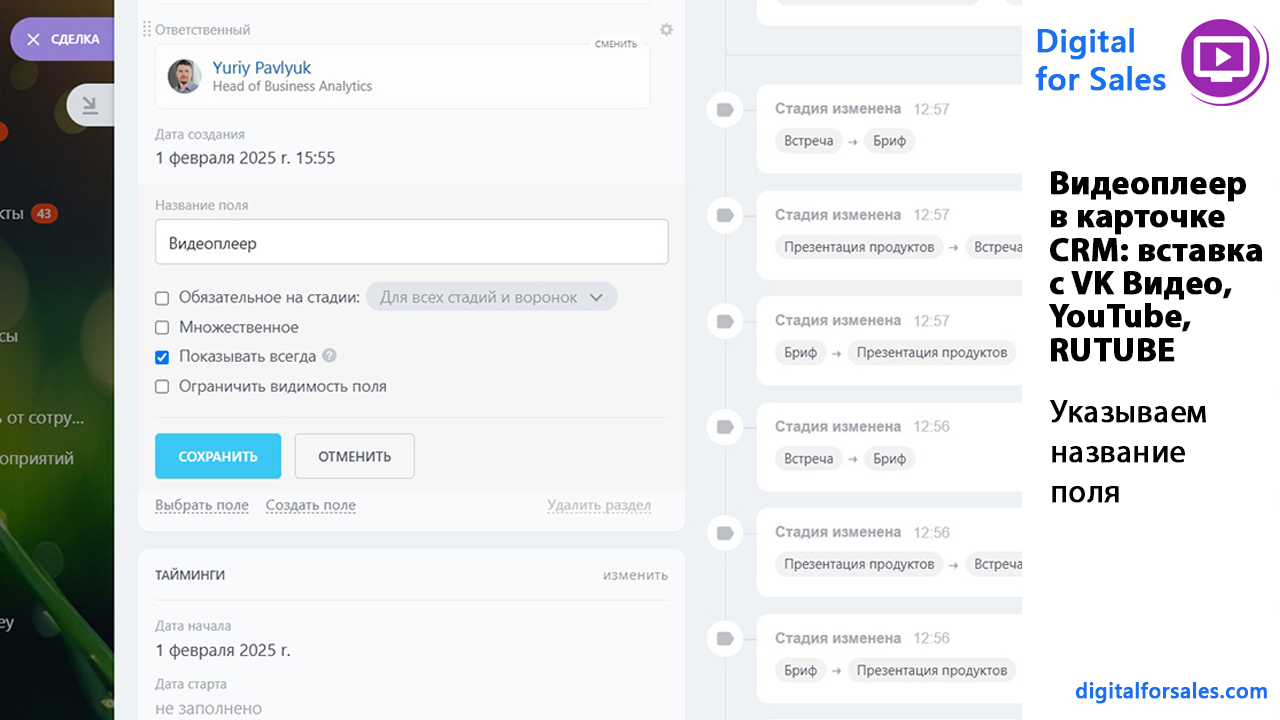Tick the Множественное checkbox
1280x720 pixels.
pos(162,327)
